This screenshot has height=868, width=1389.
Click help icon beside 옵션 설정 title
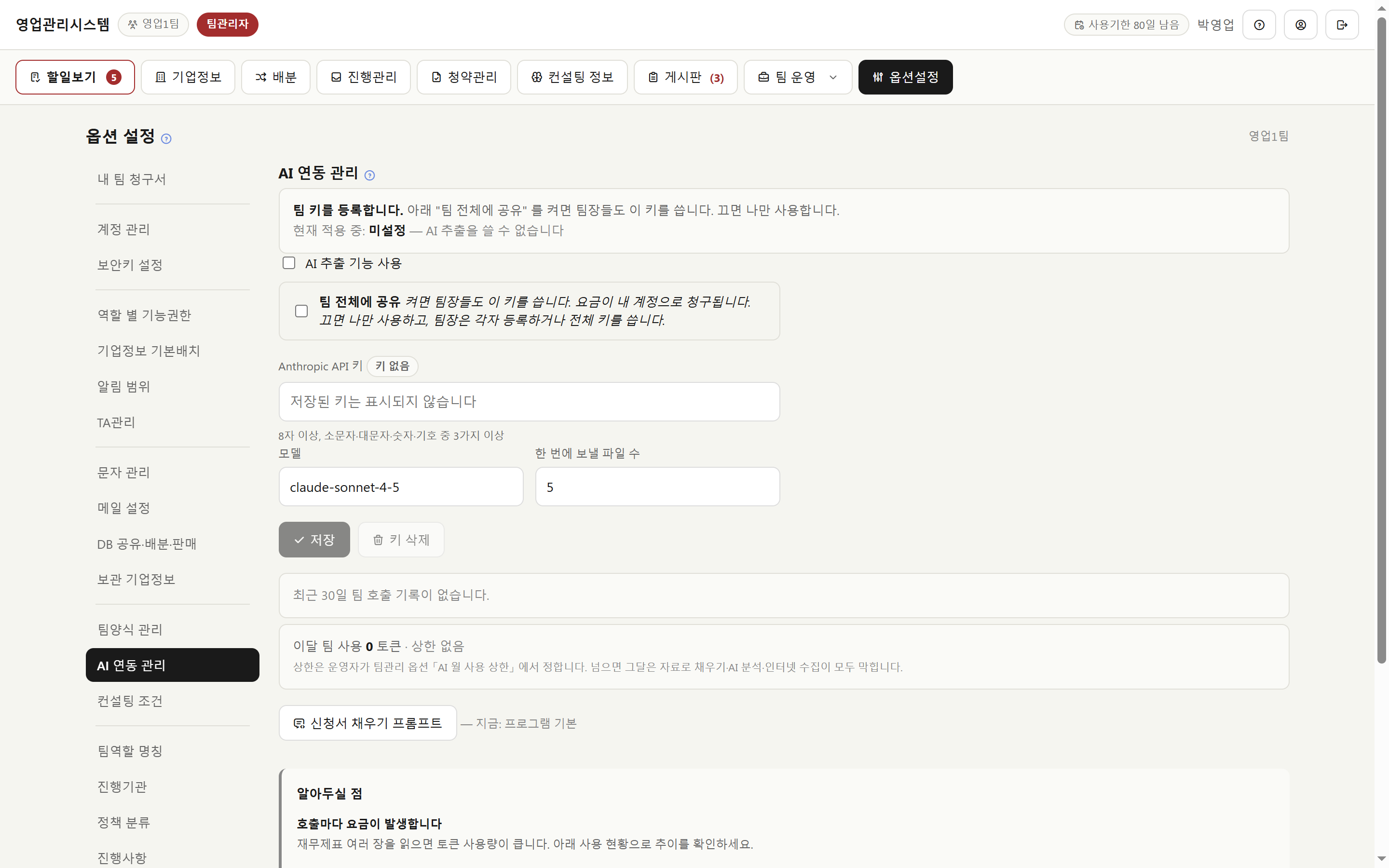[x=166, y=138]
